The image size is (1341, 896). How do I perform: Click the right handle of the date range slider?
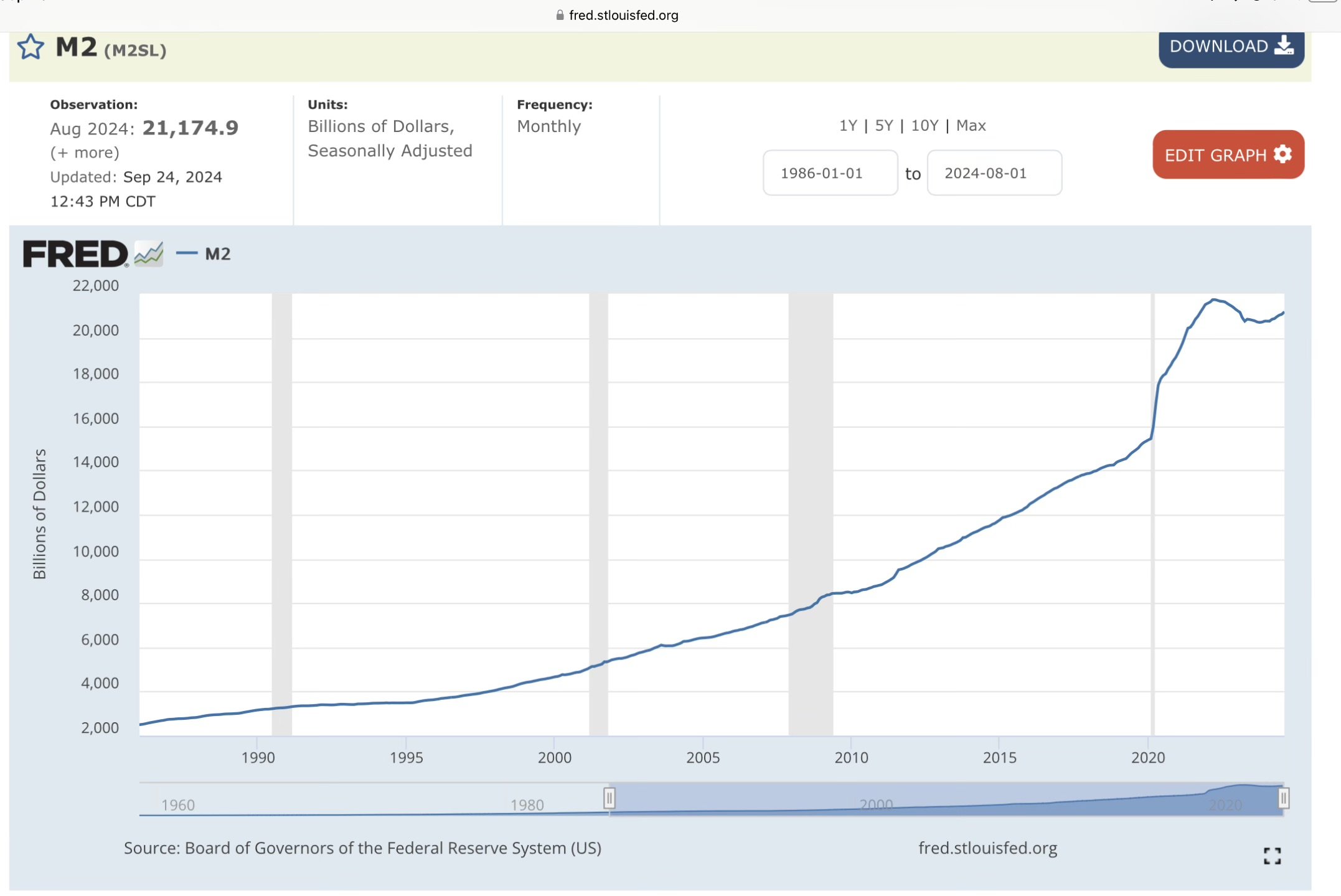(x=1285, y=798)
